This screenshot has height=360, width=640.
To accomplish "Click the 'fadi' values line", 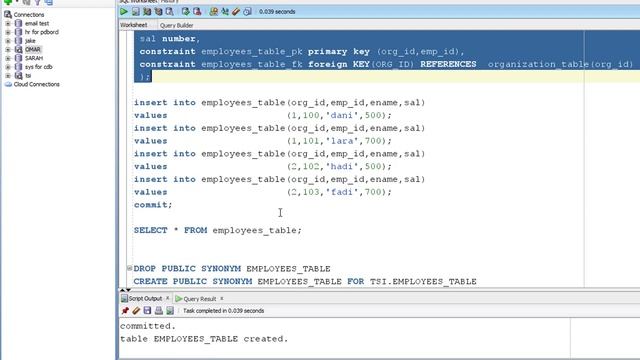I will pos(263,192).
